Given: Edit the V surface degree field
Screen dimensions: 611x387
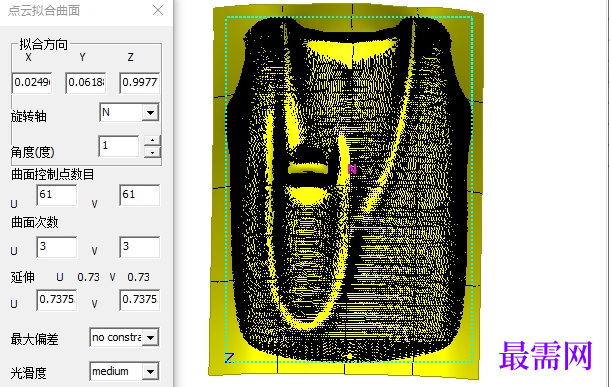Looking at the screenshot, I should pos(140,247).
